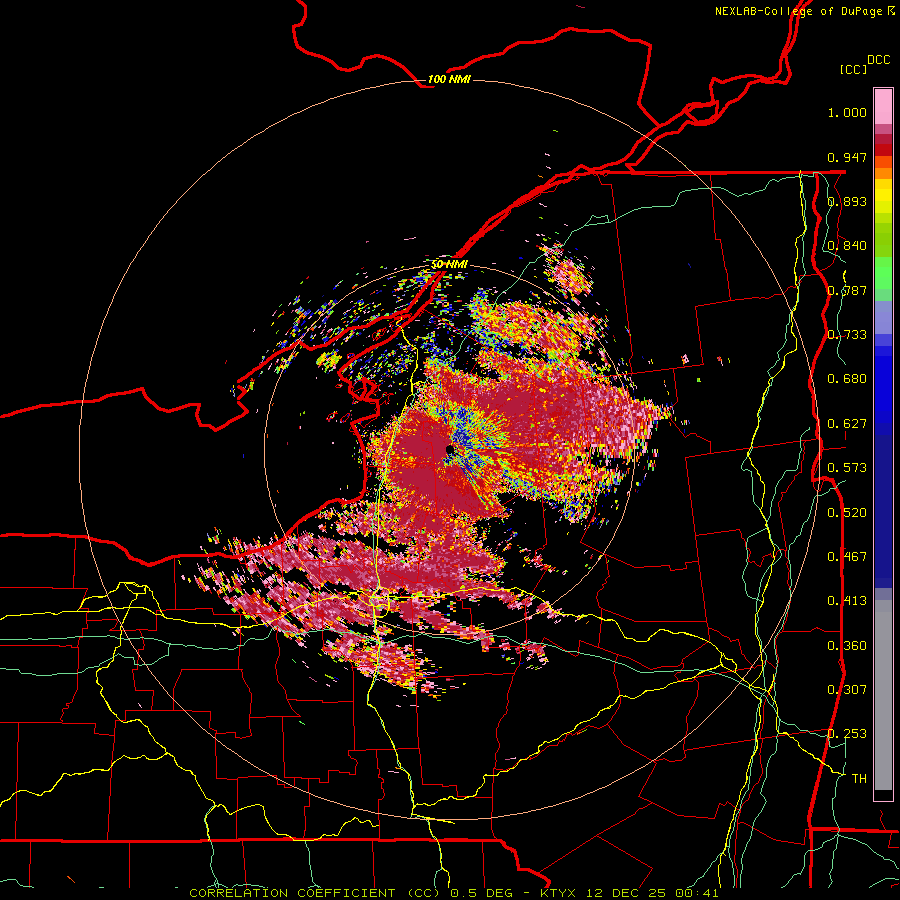Select the 0.733 scale value
900x900 pixels.
click(x=847, y=335)
